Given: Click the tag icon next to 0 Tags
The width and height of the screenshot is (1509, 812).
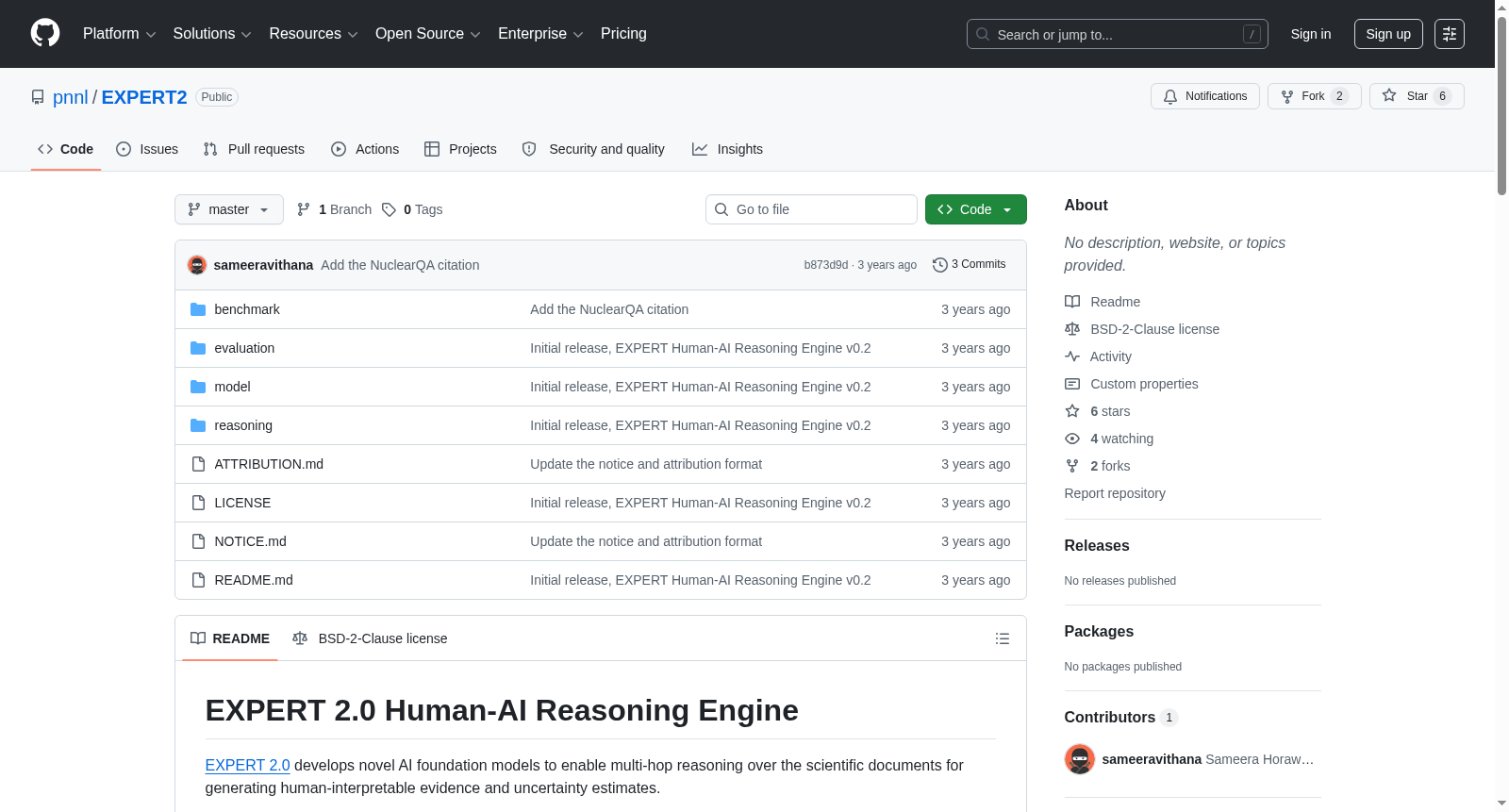Looking at the screenshot, I should pos(389,209).
